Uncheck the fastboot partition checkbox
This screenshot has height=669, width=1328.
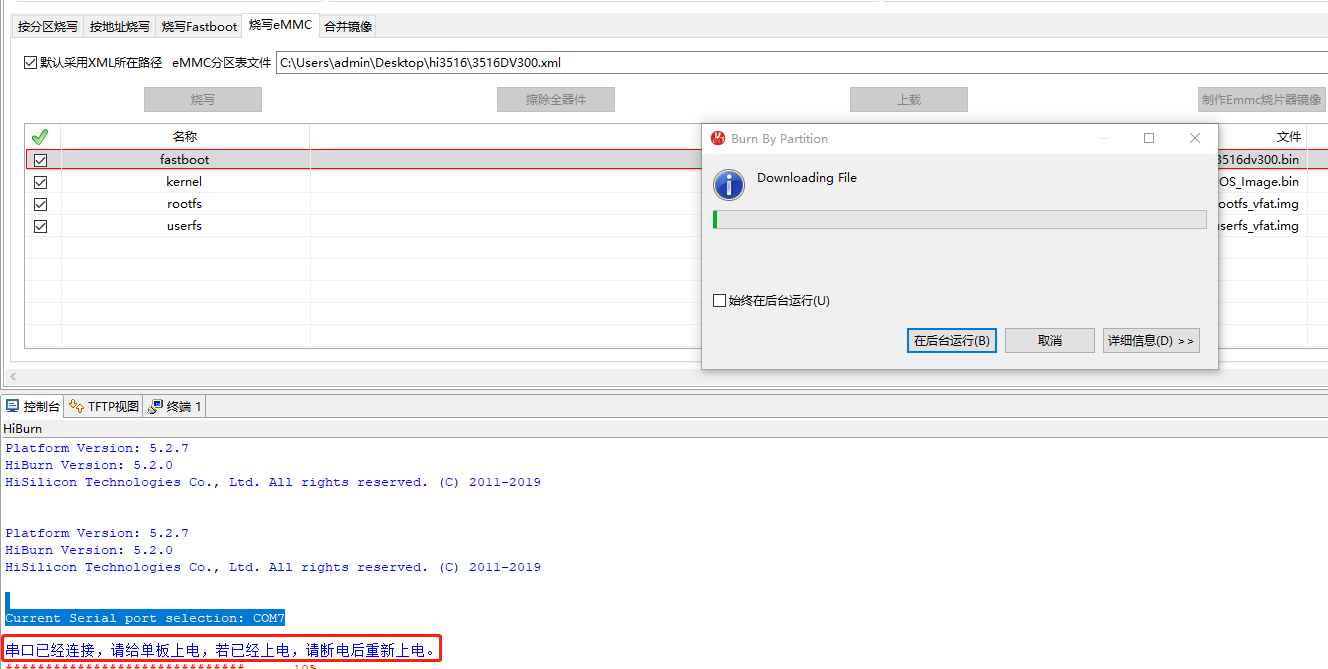41,160
